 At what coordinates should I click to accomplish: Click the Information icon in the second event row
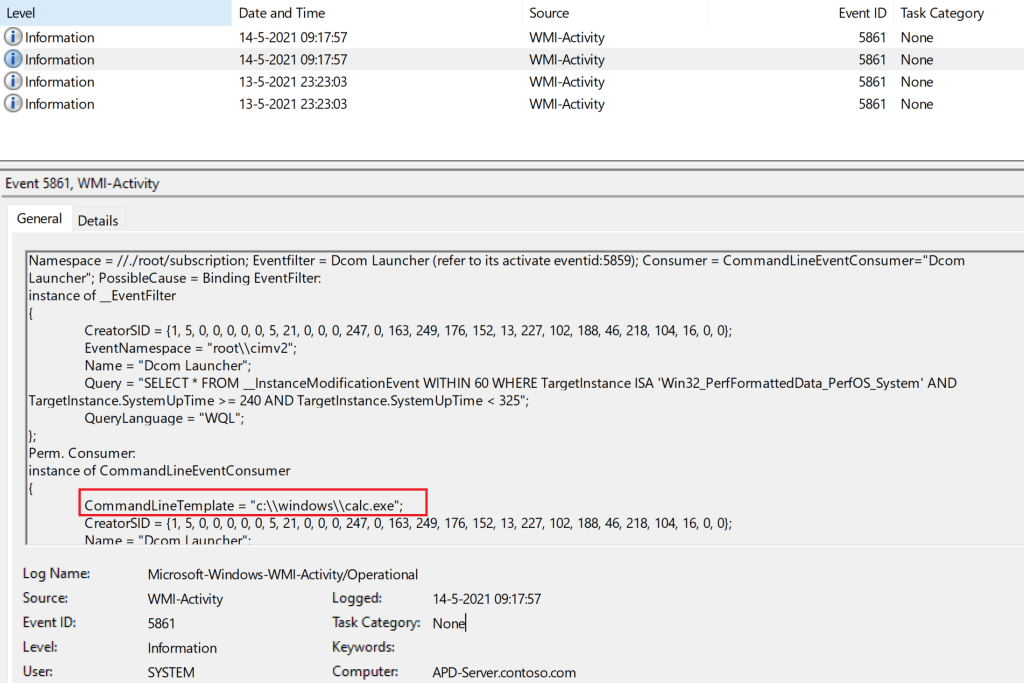click(x=13, y=59)
